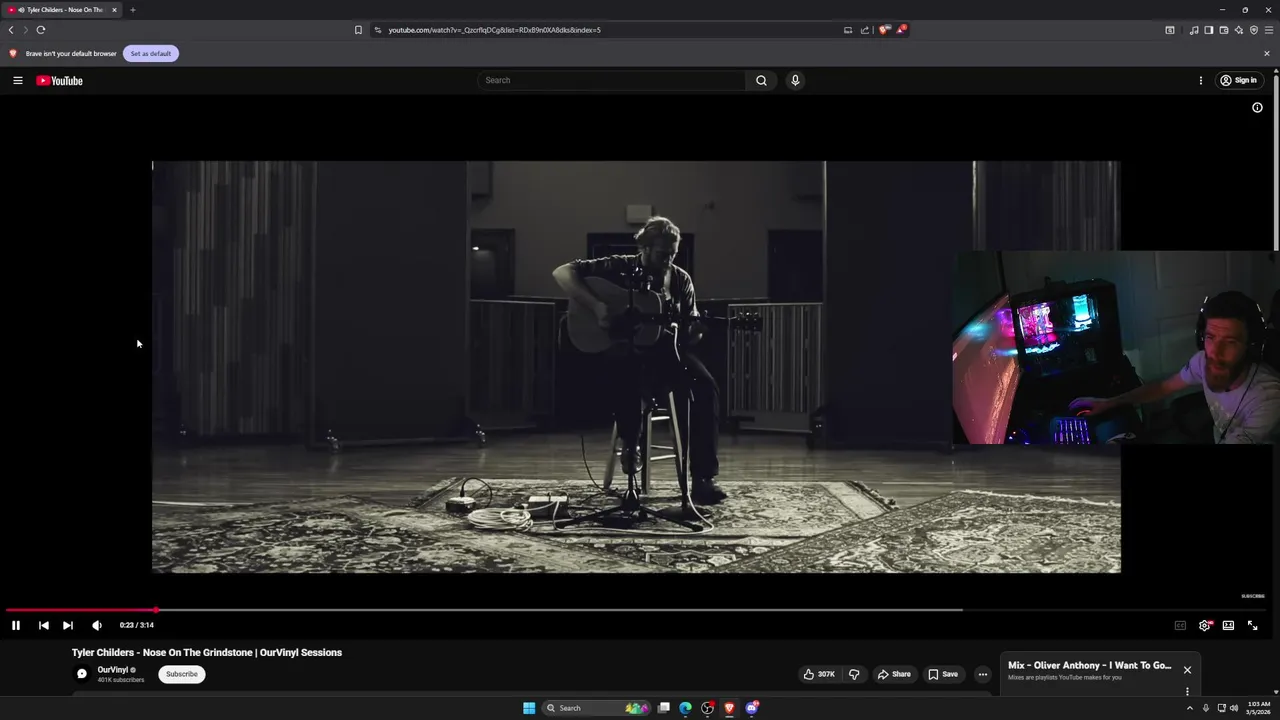Open the mix panel's vertical three-dot menu
This screenshot has width=1280, height=720.
click(1187, 691)
